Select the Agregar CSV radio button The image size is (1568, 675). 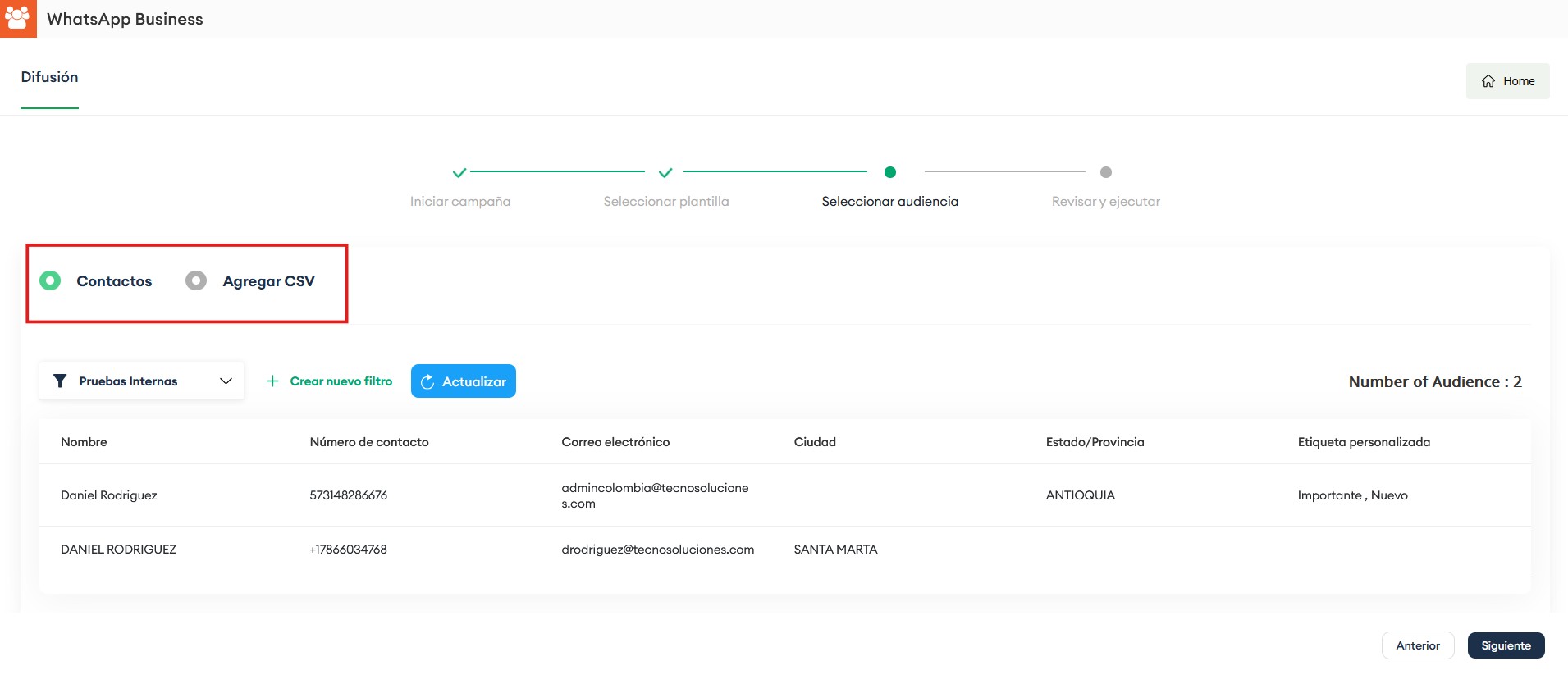tap(196, 281)
